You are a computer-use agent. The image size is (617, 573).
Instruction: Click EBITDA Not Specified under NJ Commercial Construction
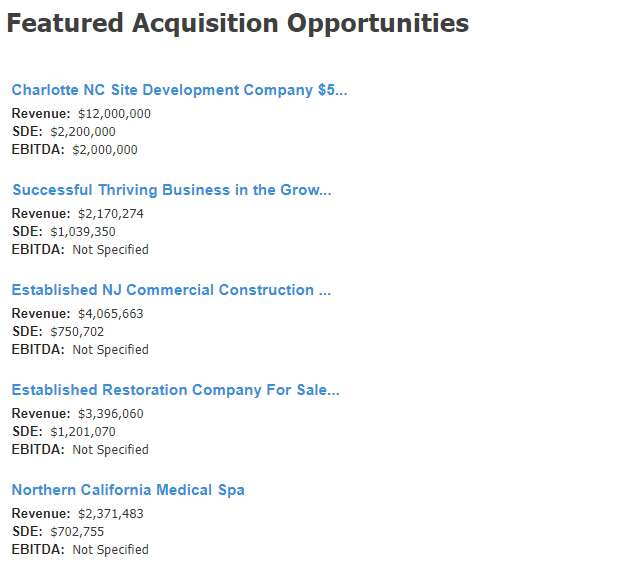(110, 350)
